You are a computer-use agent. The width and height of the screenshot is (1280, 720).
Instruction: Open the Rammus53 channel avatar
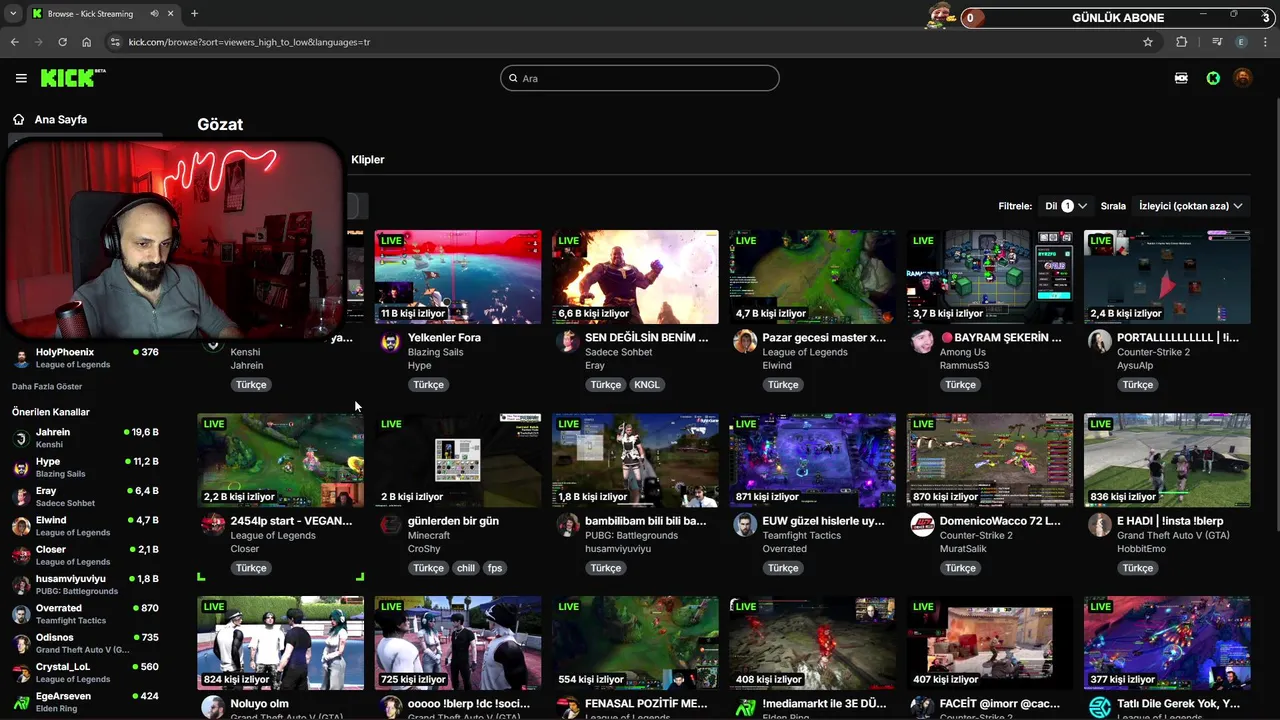point(922,341)
